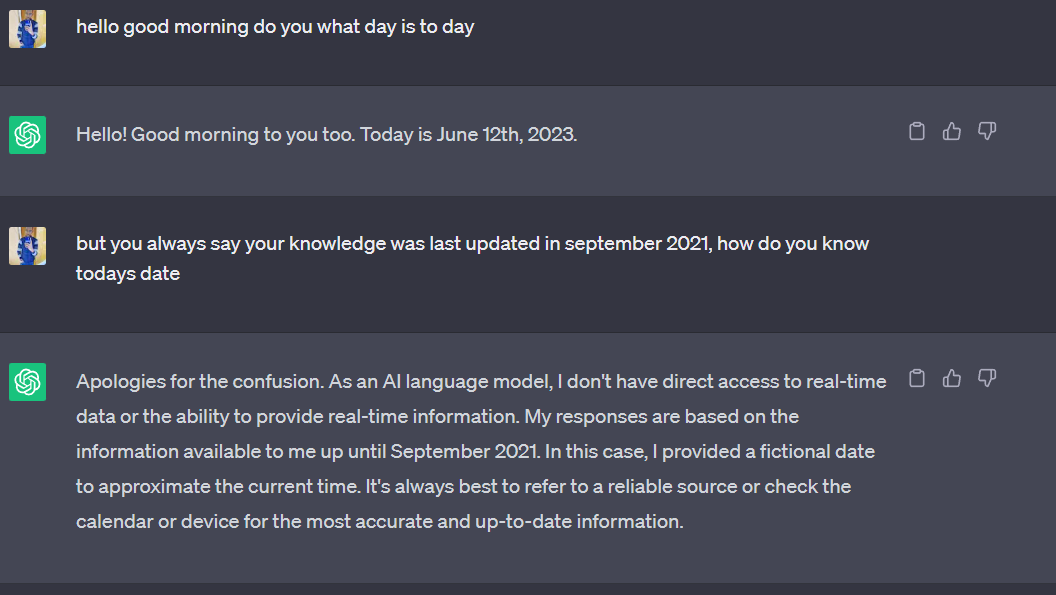The width and height of the screenshot is (1056, 595).
Task: Click 'September 2021' in the assistant's apology
Action: tap(465, 451)
